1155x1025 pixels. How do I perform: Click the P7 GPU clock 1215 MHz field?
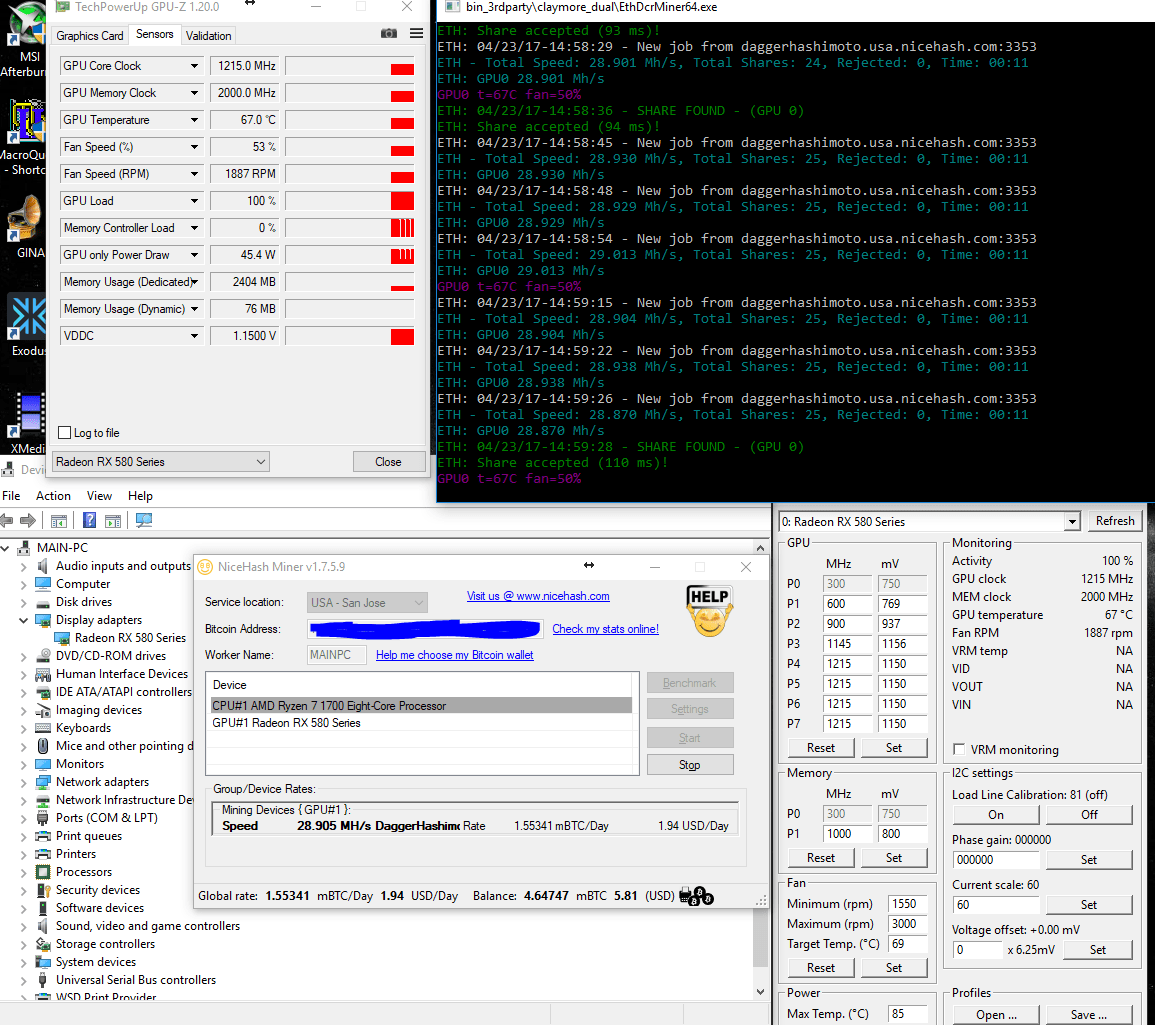pos(845,724)
